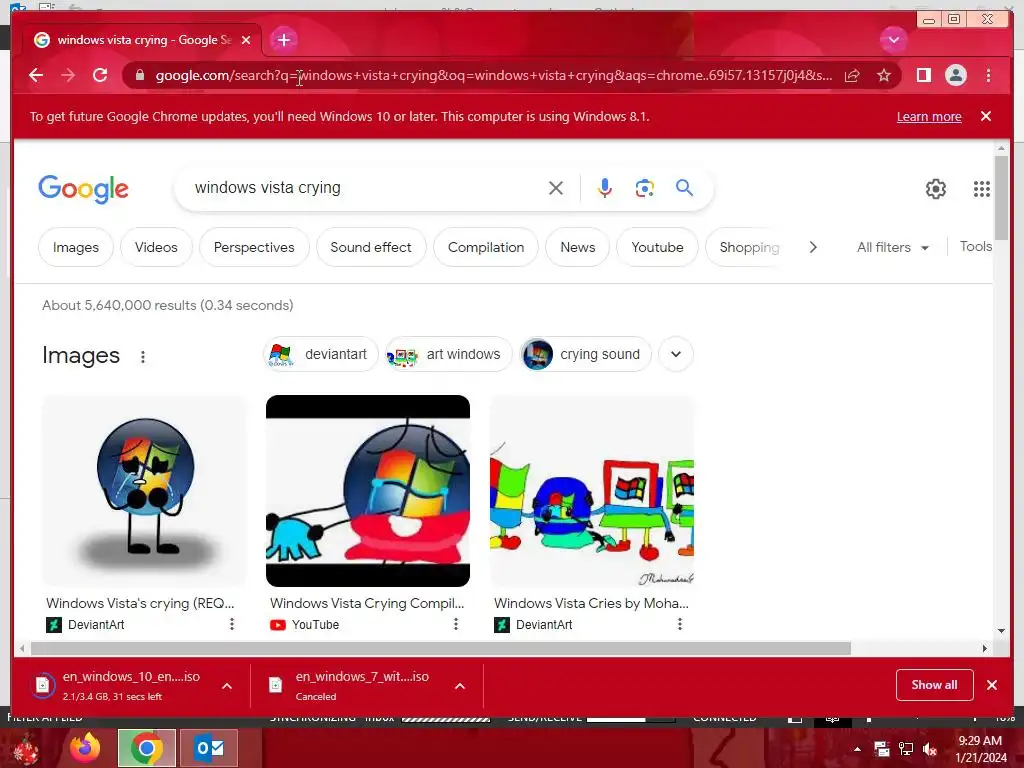The image size is (1024, 768).
Task: Click inside the Google search field
Action: coord(366,188)
